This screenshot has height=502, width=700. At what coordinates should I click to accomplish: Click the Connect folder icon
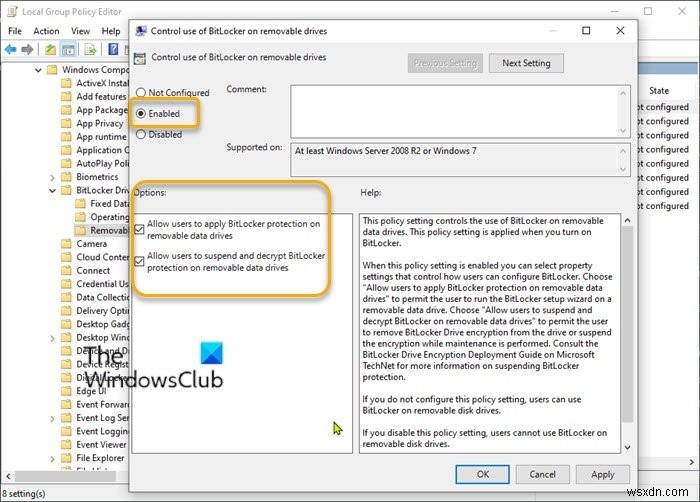click(66, 271)
